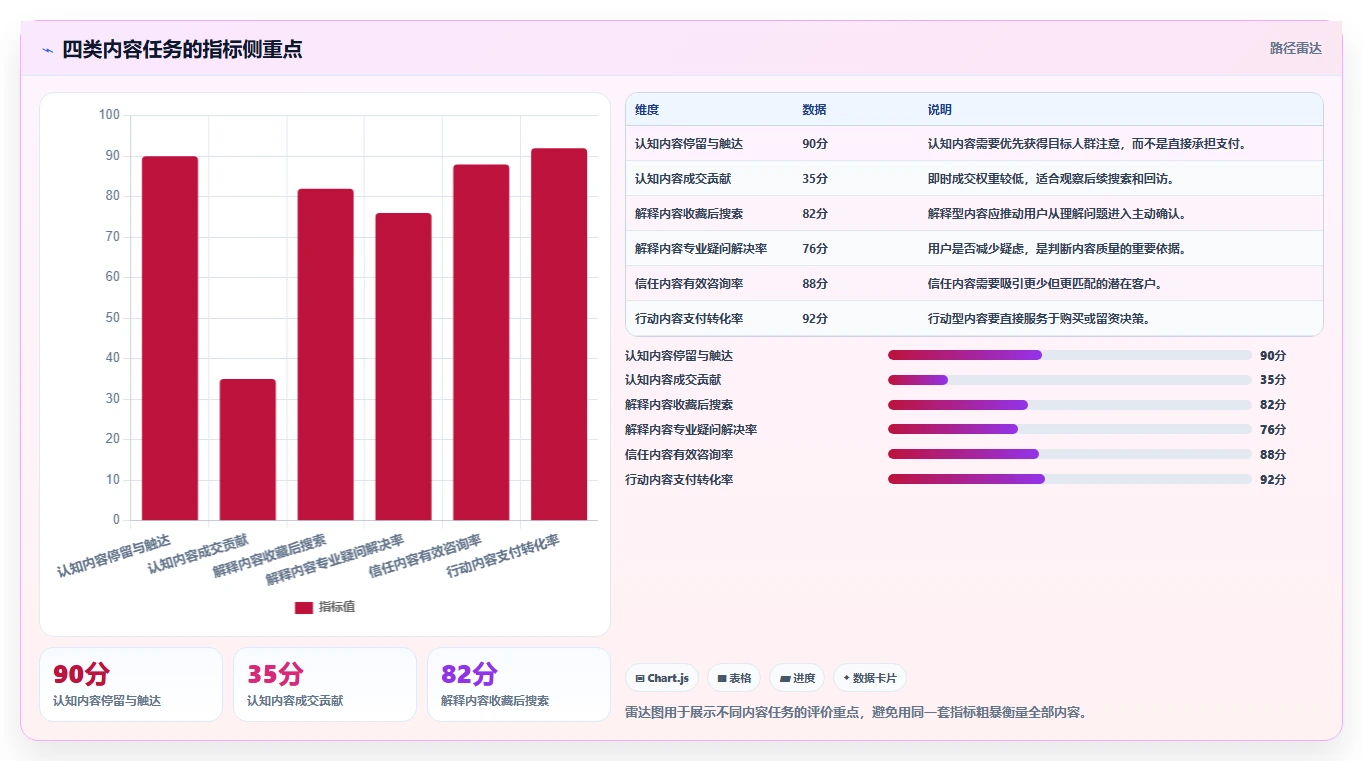
Task: Click the 76分 value in the table
Action: coord(815,249)
